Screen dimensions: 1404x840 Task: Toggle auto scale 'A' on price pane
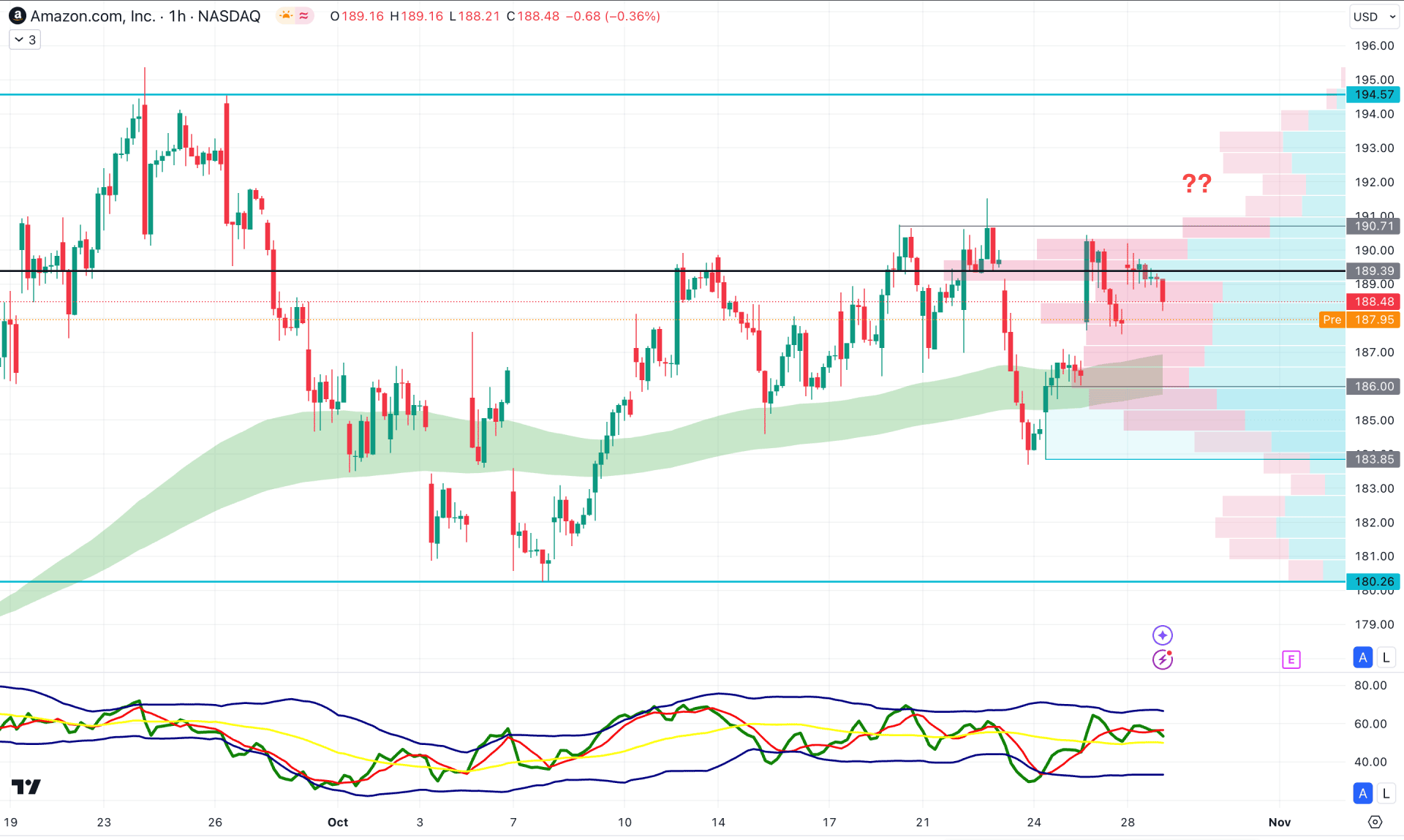tap(1362, 657)
